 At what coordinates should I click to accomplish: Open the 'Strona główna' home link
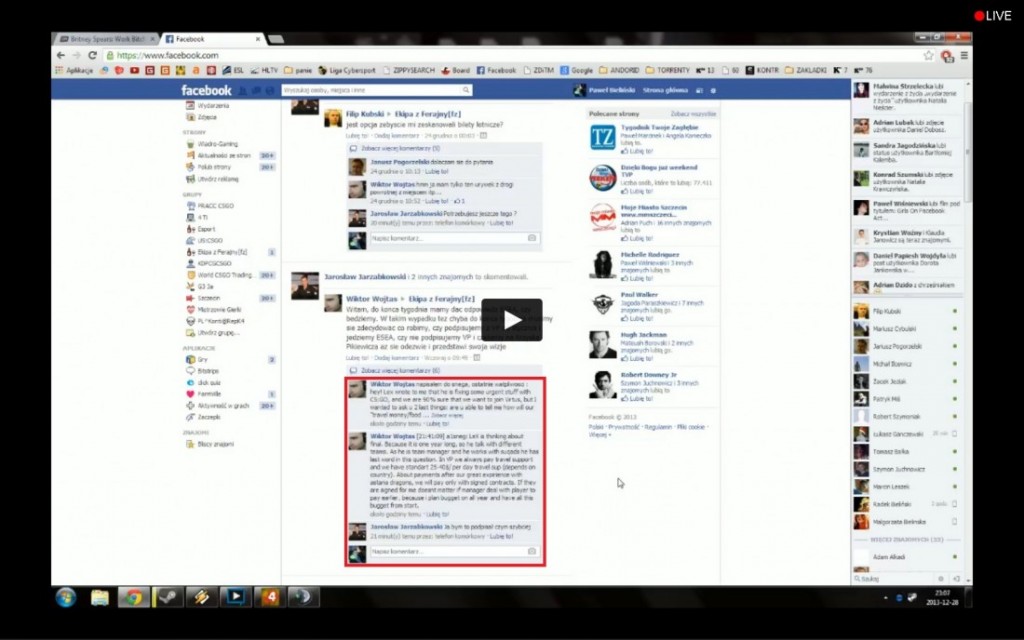[x=665, y=91]
